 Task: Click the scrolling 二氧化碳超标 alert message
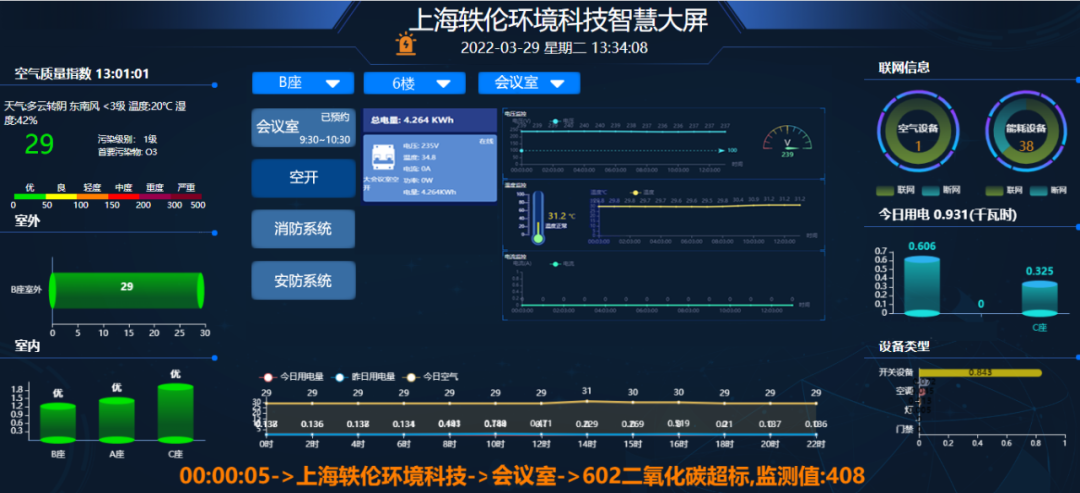click(x=522, y=476)
